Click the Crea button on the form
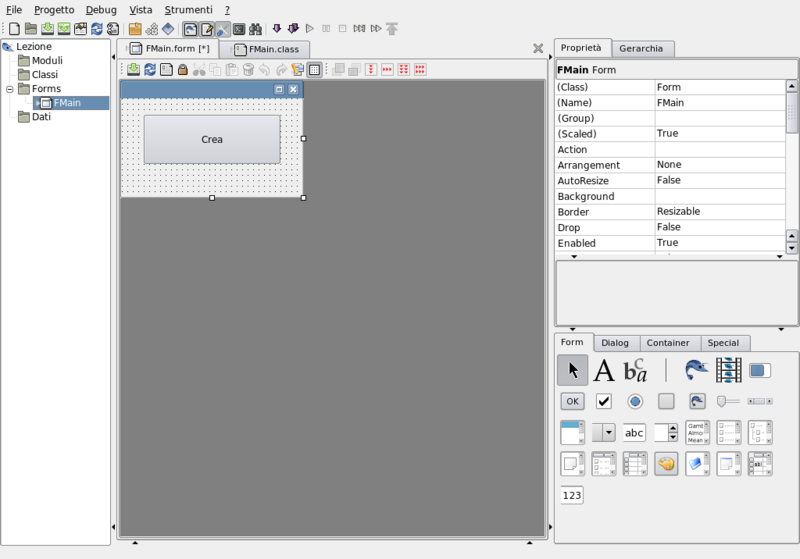 tap(212, 139)
